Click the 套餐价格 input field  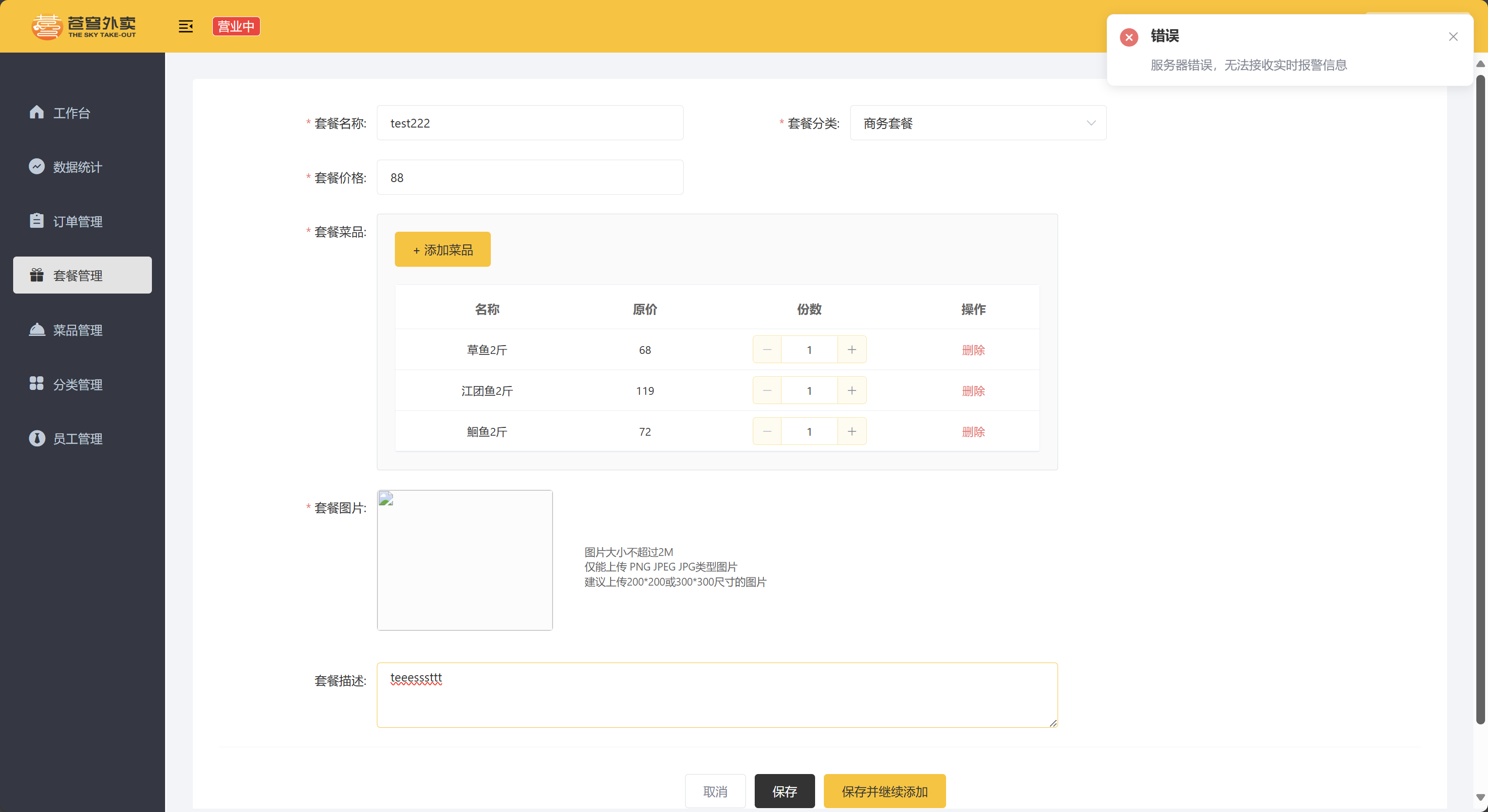529,178
